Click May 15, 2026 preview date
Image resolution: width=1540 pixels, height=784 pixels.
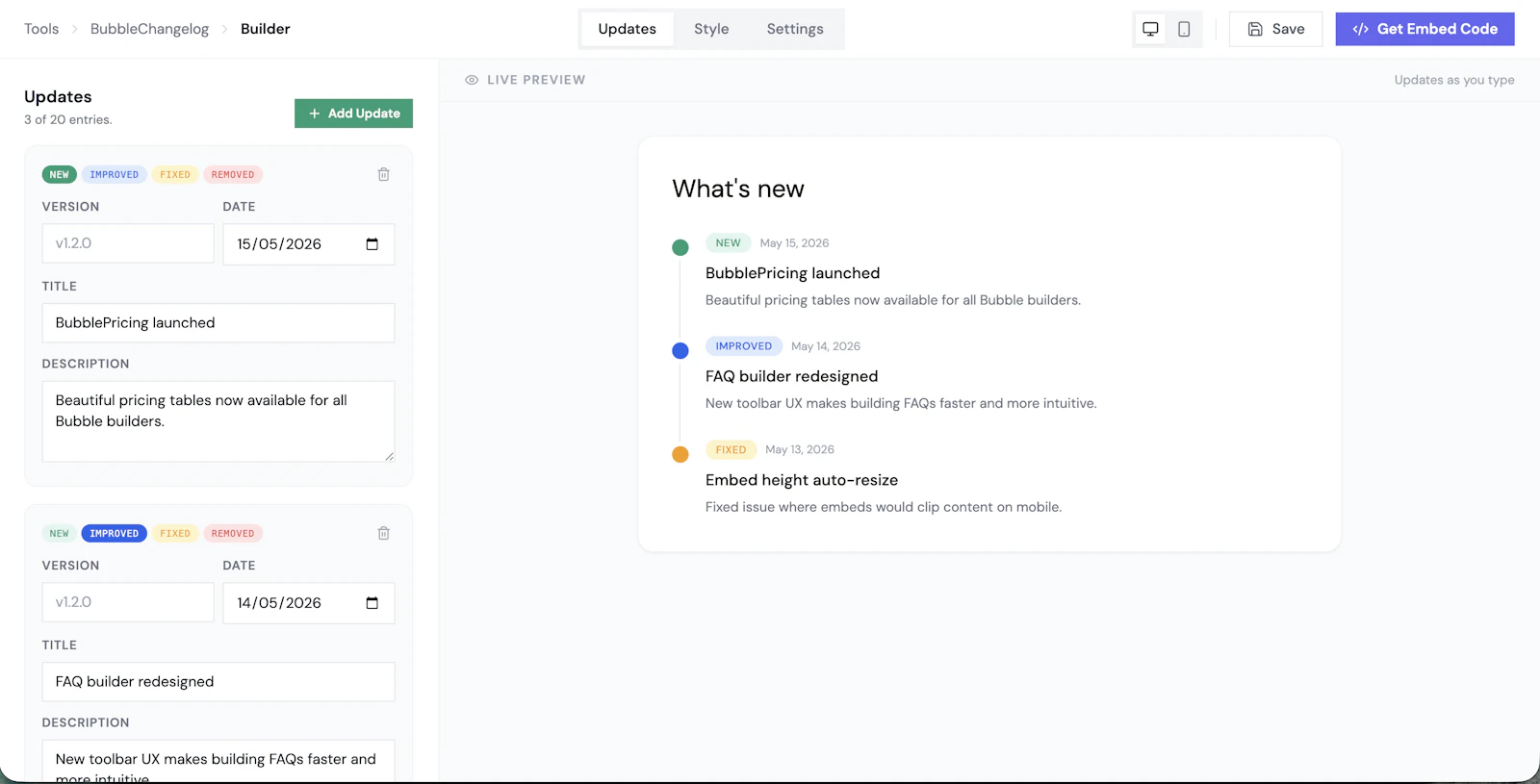[x=794, y=243]
